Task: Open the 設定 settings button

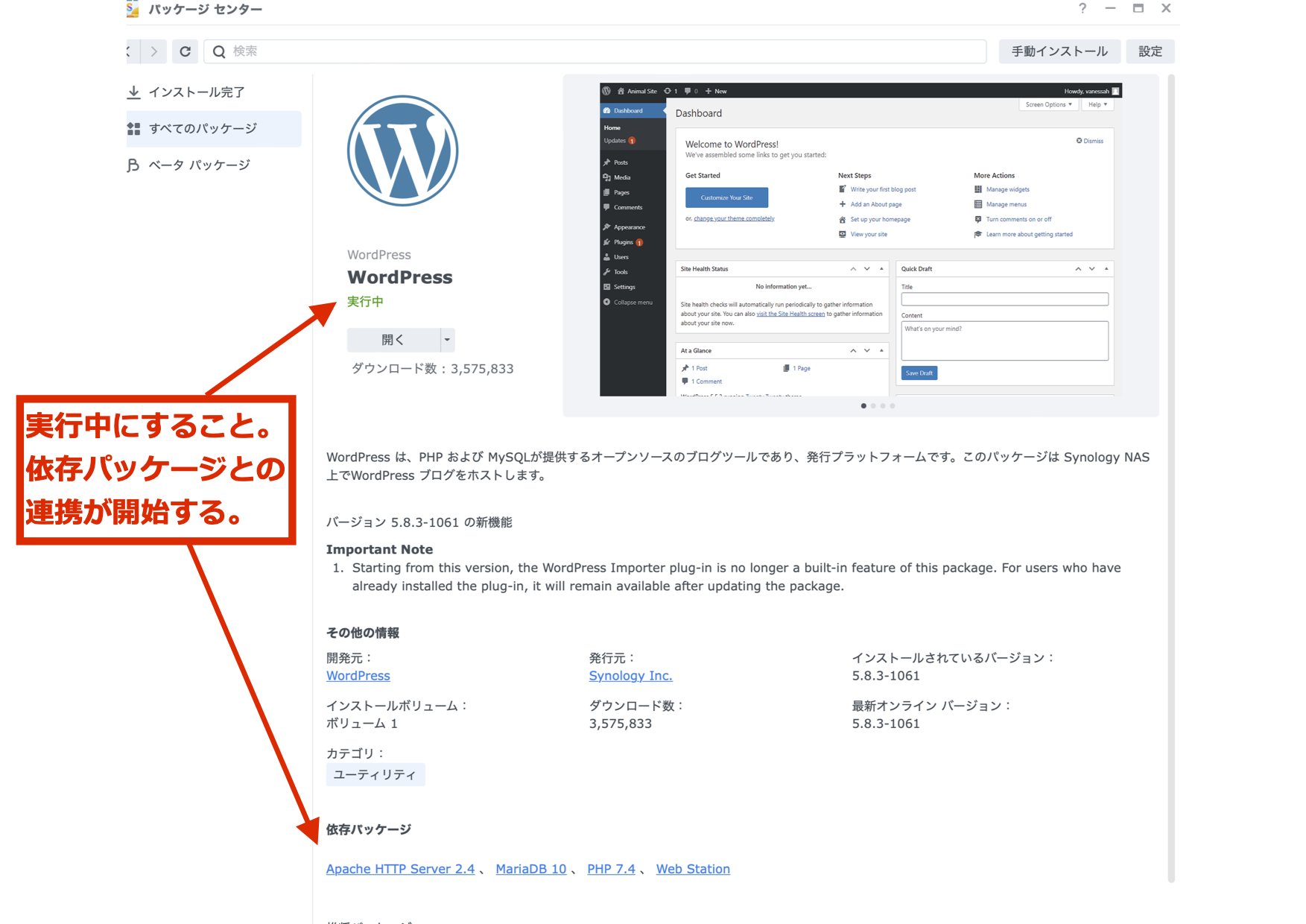Action: coord(1150,51)
